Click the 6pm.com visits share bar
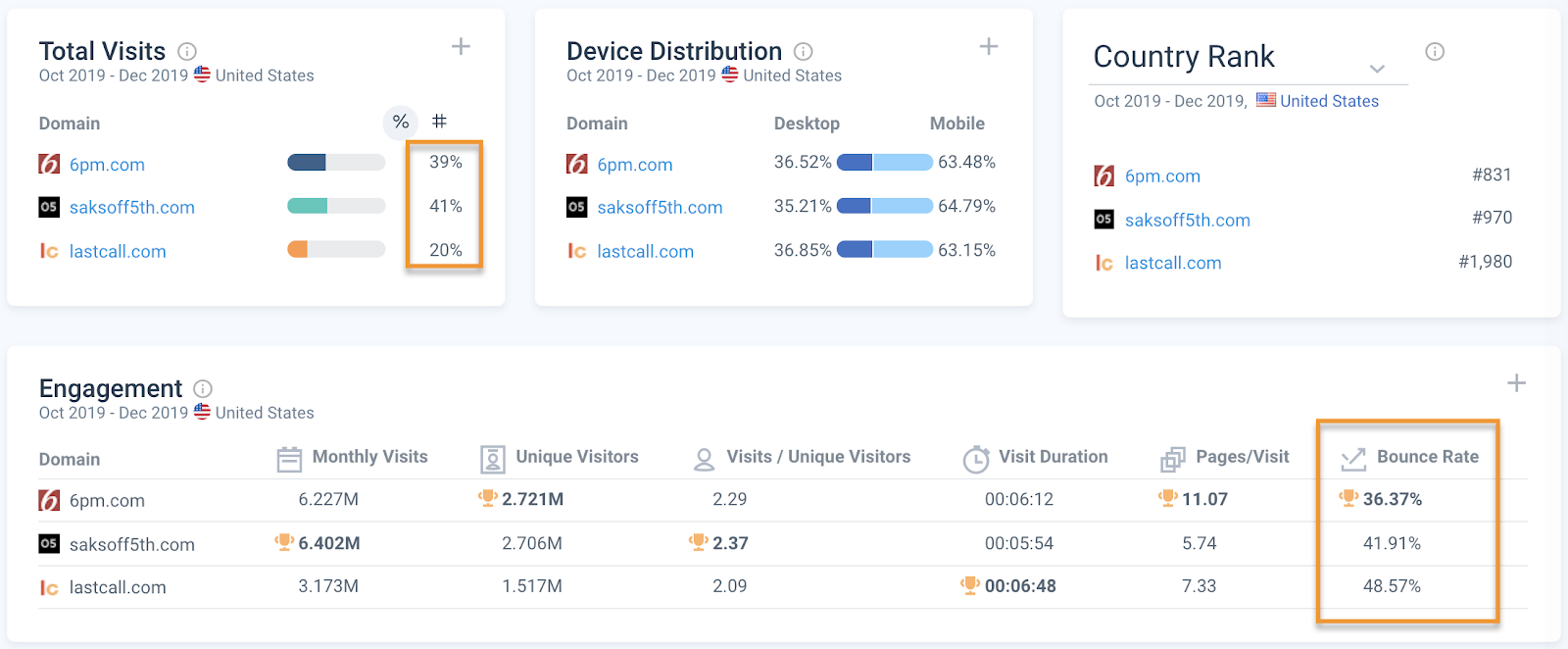This screenshot has width=1568, height=649. (336, 163)
